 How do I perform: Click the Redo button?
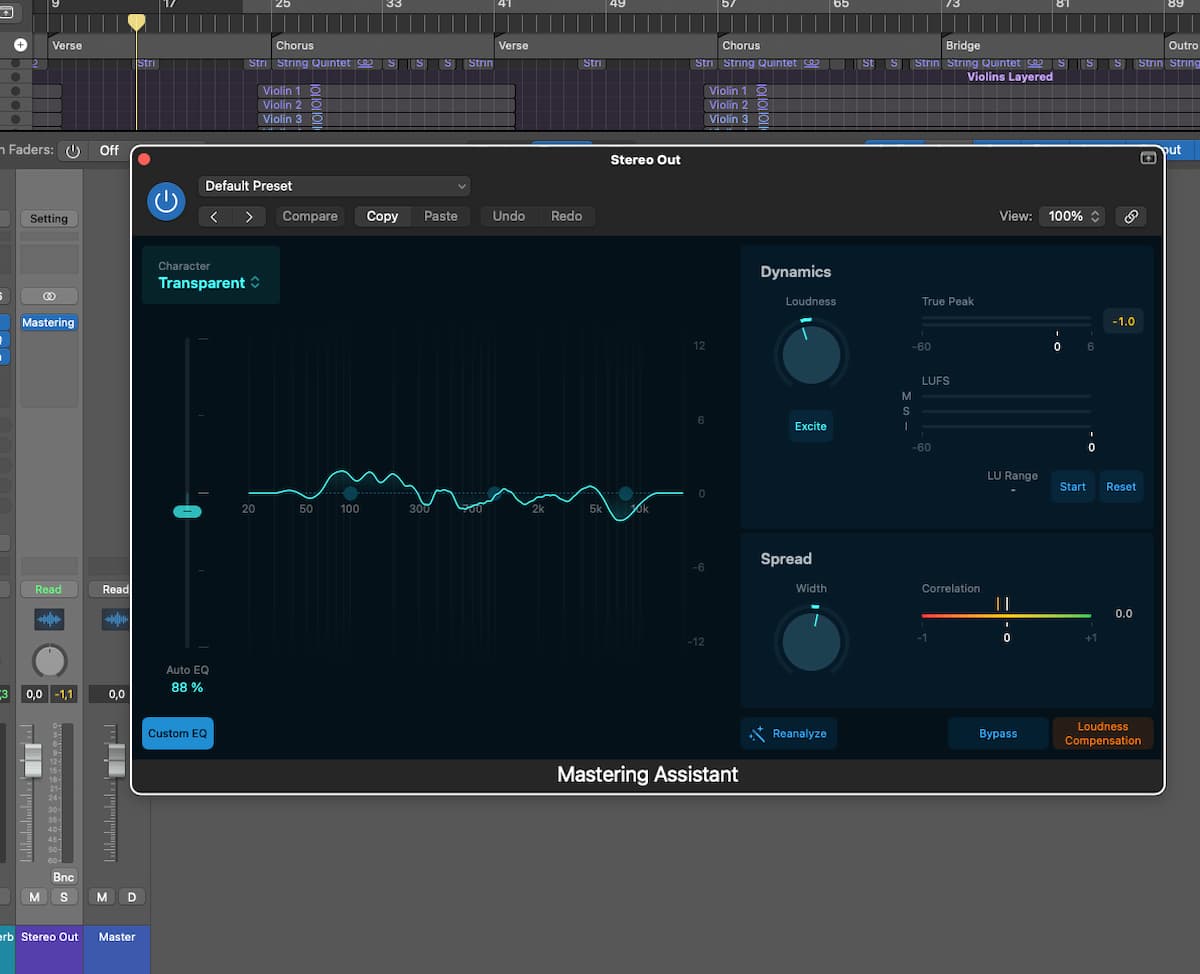[566, 216]
